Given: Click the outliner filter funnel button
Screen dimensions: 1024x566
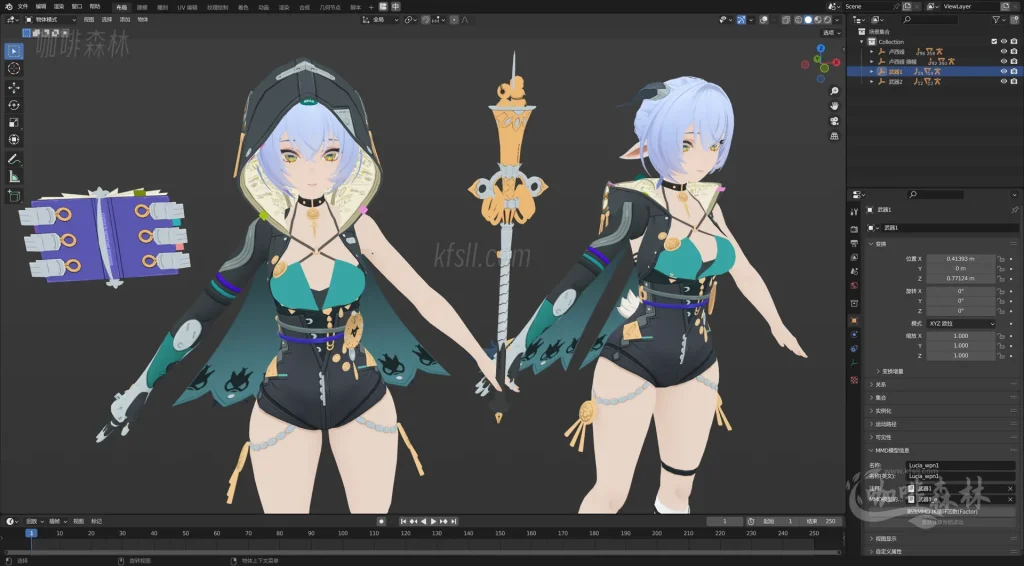Looking at the screenshot, I should (997, 20).
